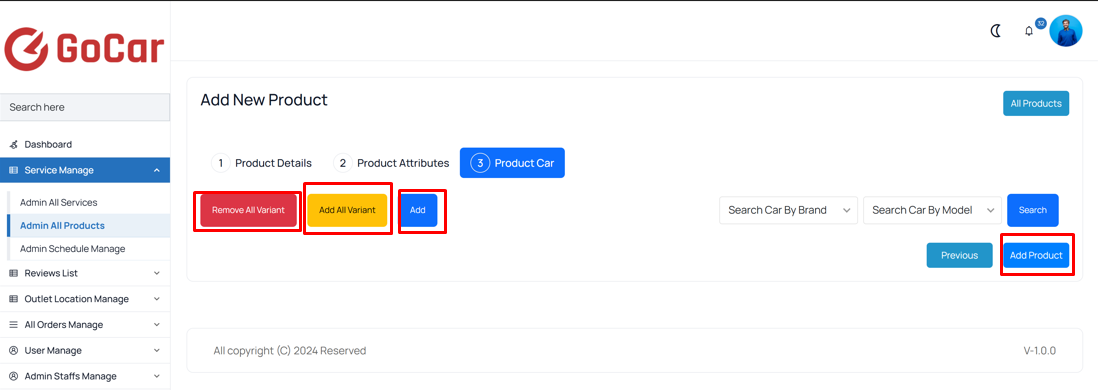
Task: Collapse the Service Manage menu chevron
Action: click(x=156, y=170)
